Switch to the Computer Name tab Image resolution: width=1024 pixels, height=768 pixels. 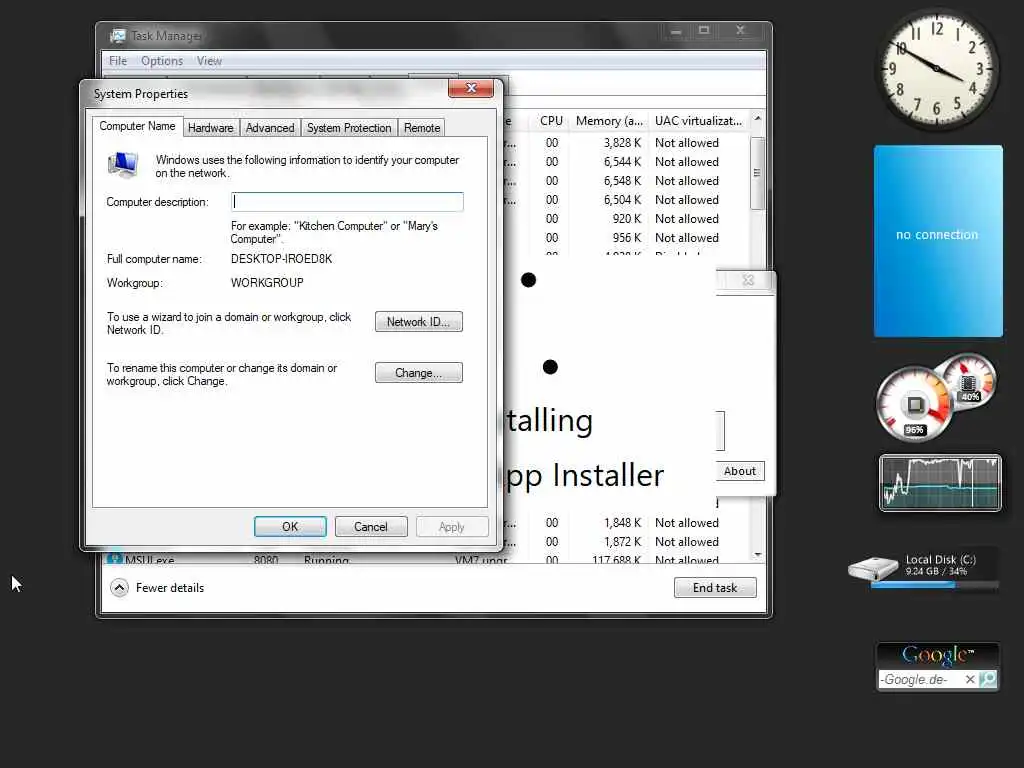point(137,127)
